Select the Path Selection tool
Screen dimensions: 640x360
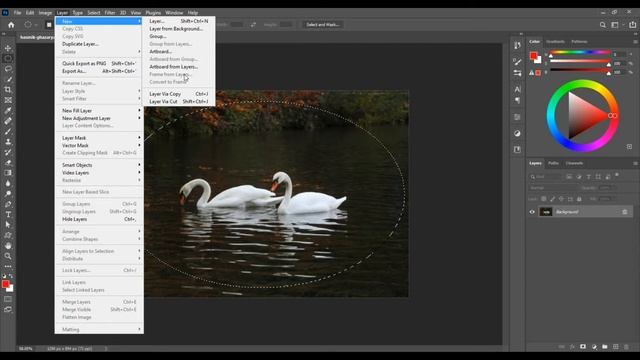pos(8,224)
